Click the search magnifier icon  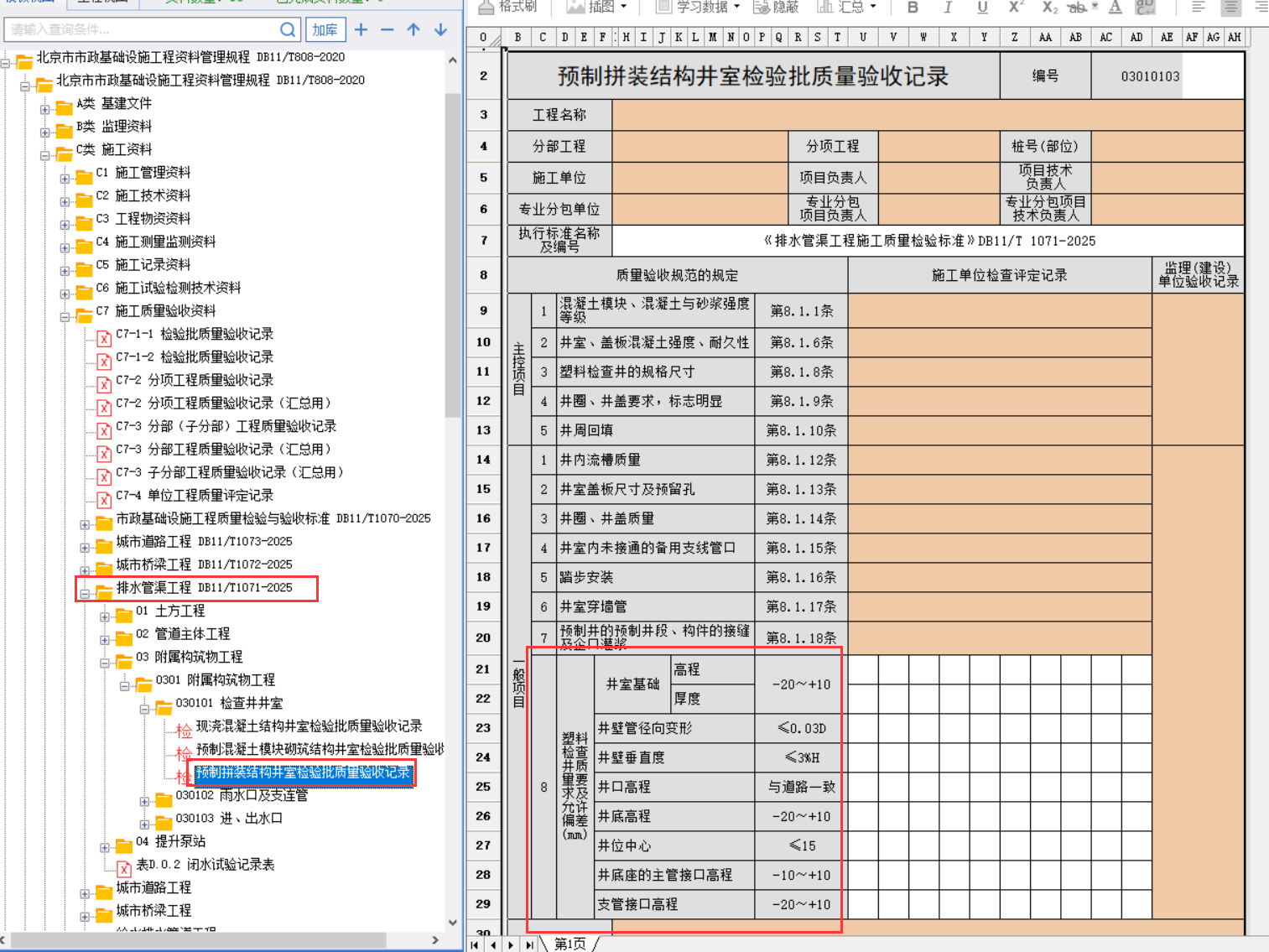coord(287,29)
